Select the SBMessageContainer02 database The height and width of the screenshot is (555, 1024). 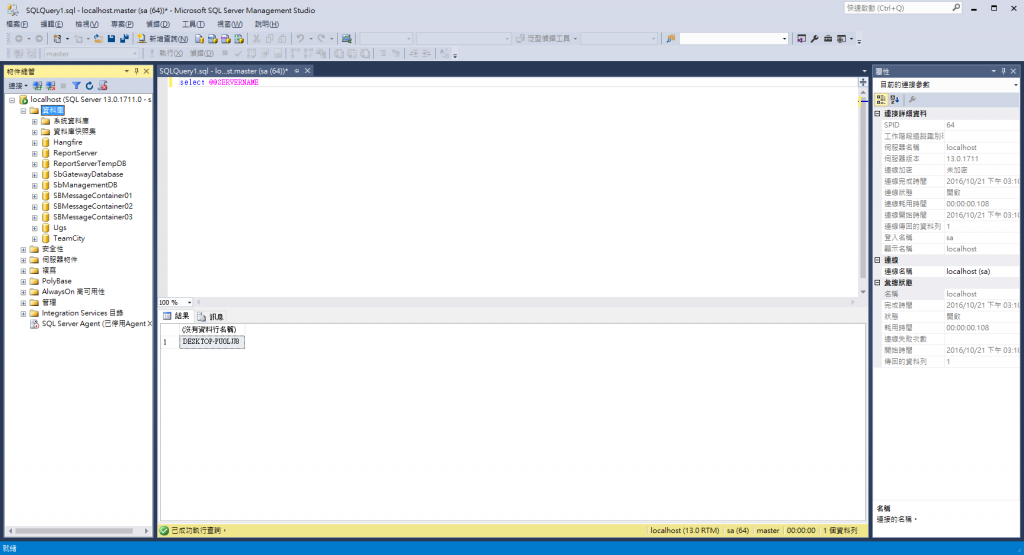(x=92, y=206)
